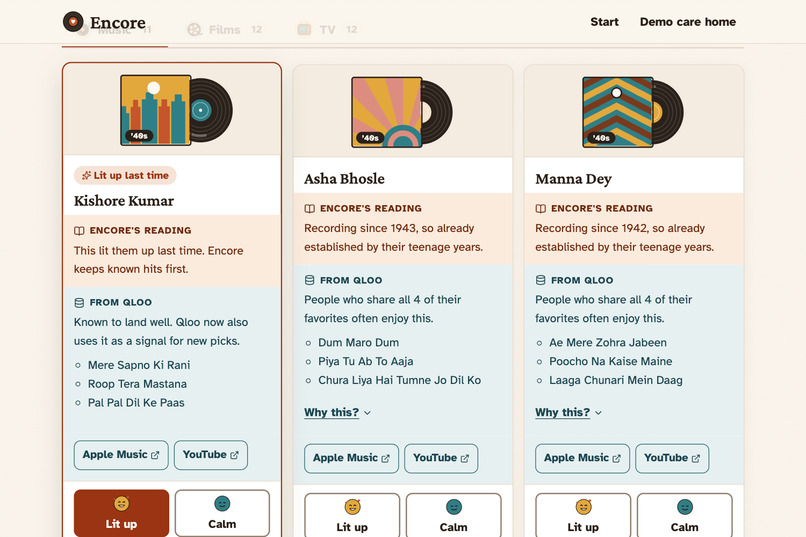Screen dimensions: 806x537
Task: Click the Encore heart logo icon
Action: pos(73,22)
